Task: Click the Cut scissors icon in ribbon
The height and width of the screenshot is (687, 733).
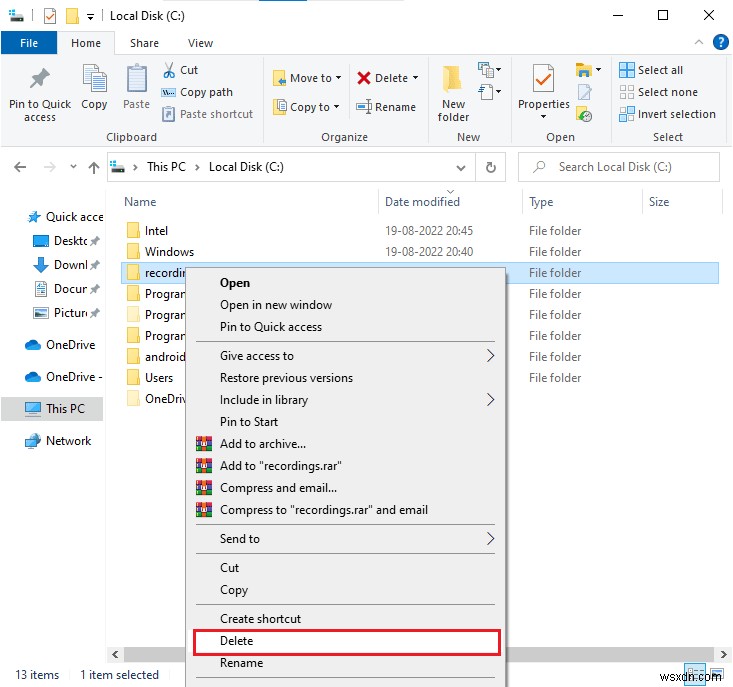Action: pos(168,70)
